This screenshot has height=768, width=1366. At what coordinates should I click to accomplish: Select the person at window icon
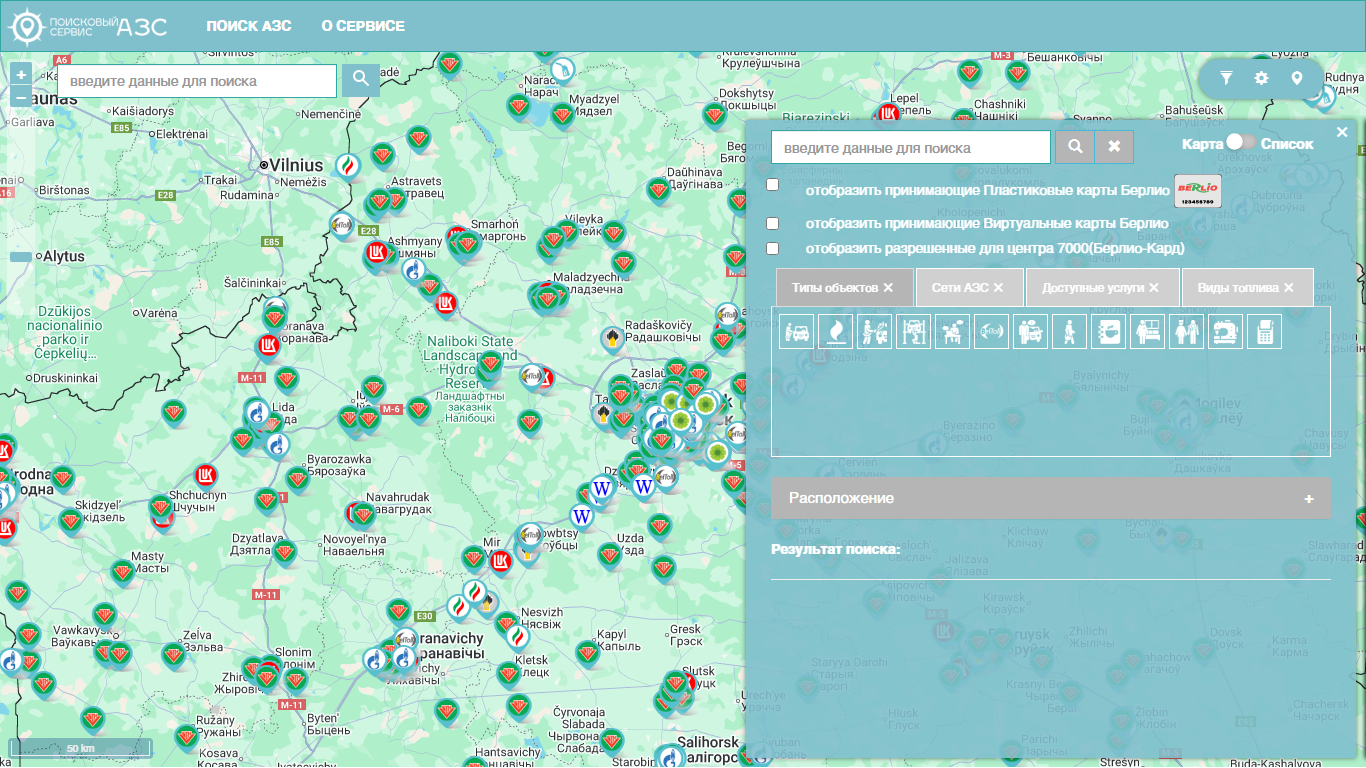coord(1147,331)
